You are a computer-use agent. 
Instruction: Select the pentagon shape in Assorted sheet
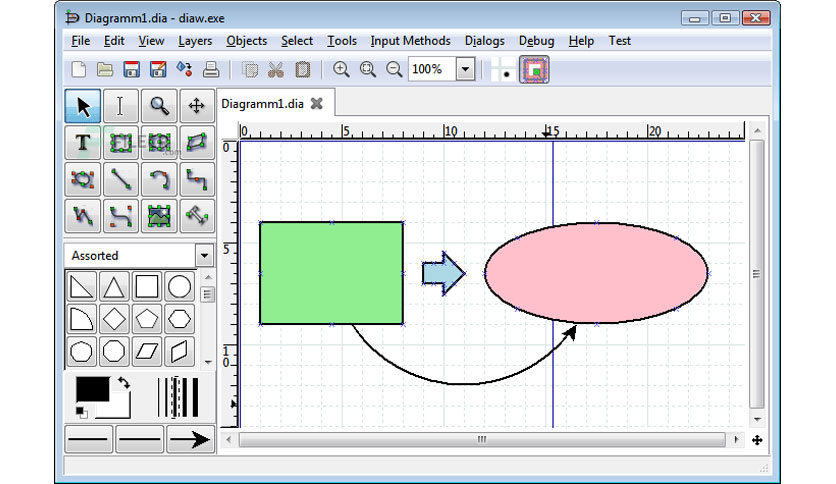147,319
